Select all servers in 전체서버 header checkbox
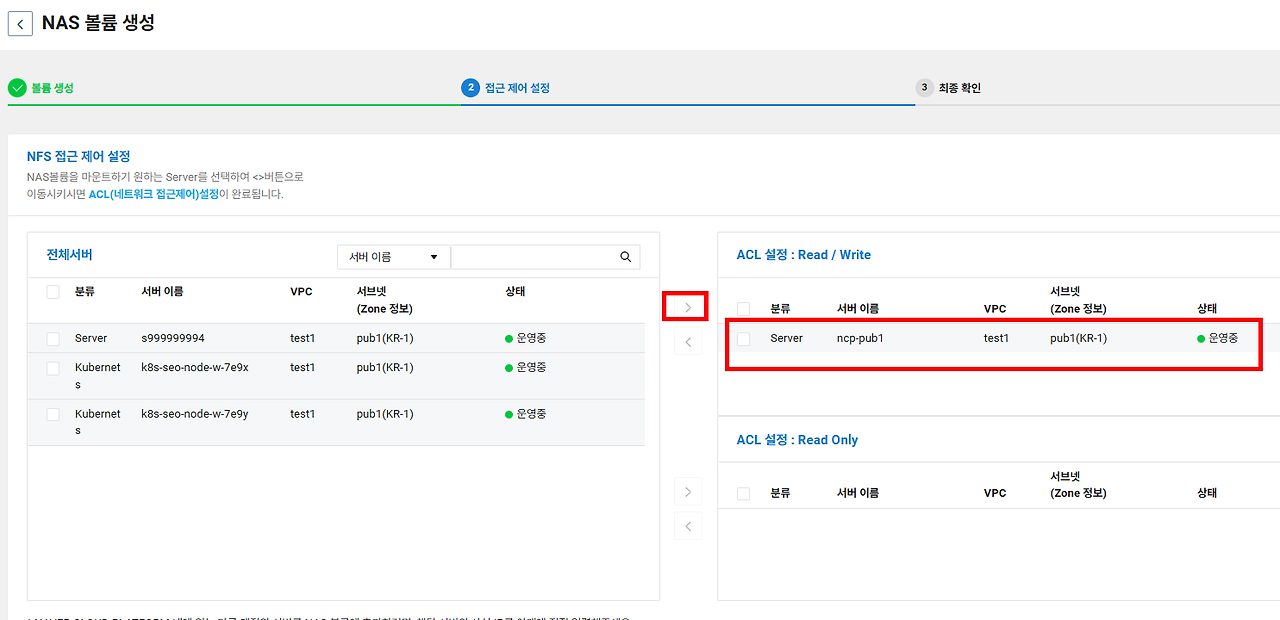The width and height of the screenshot is (1280, 620). (53, 292)
